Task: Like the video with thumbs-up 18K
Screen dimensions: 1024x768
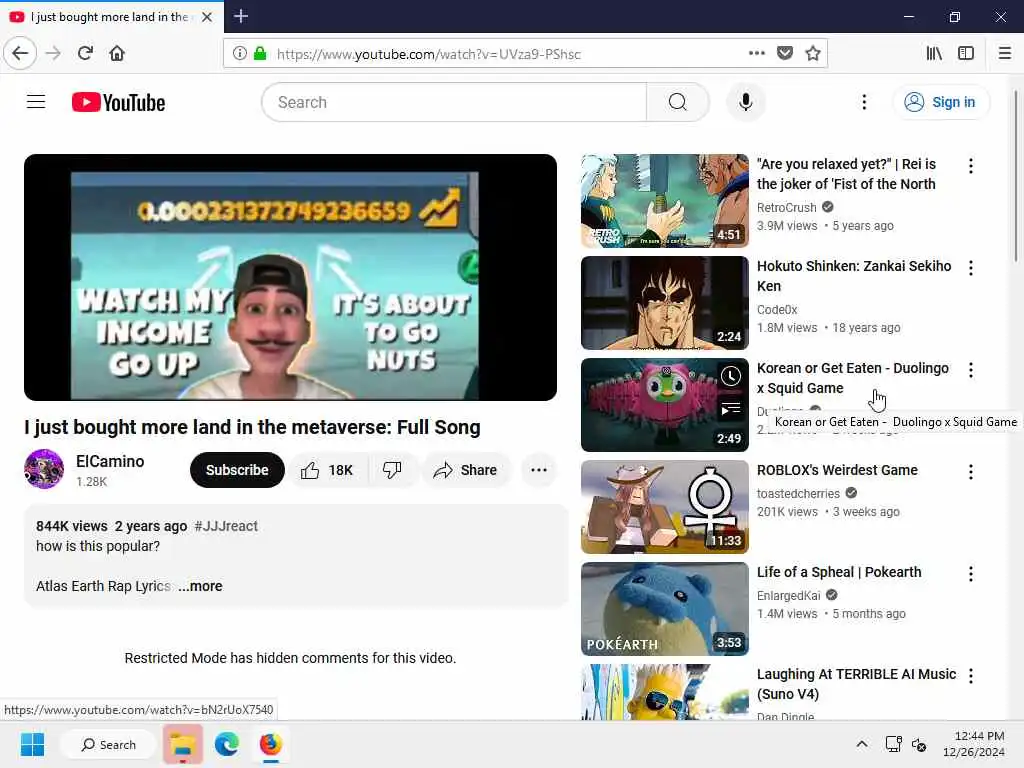Action: pos(328,470)
